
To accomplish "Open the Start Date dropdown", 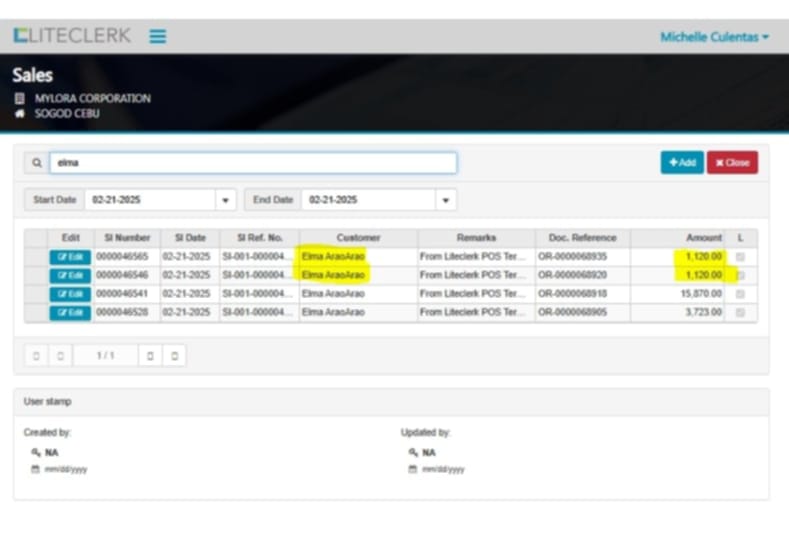I will (x=226, y=200).
